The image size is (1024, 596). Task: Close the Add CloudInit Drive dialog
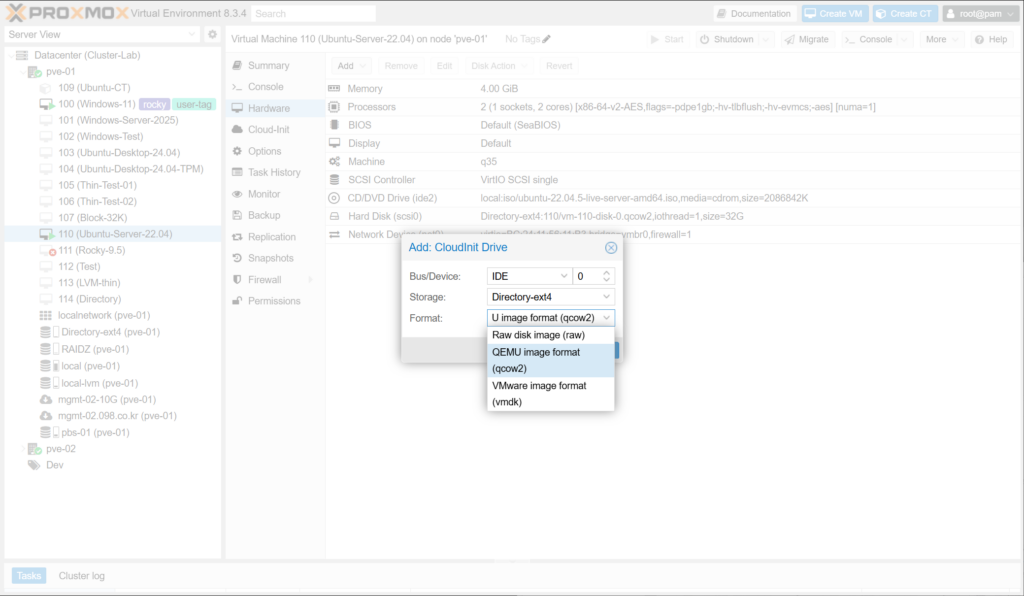point(611,248)
